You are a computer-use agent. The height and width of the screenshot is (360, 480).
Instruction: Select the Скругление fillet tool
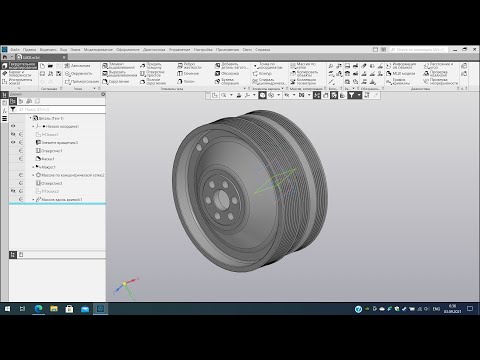[x=116, y=81]
